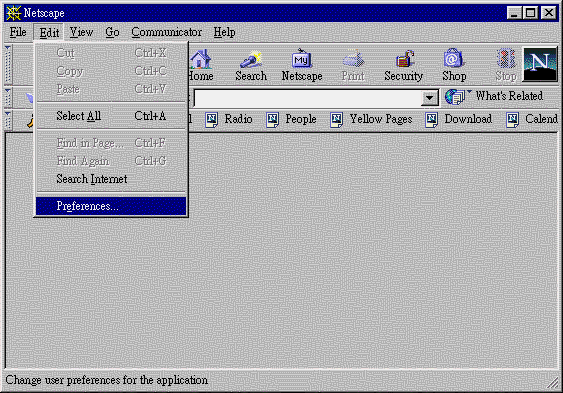This screenshot has height=393, width=563.
Task: Open the Download personal toolbar link
Action: 458,119
